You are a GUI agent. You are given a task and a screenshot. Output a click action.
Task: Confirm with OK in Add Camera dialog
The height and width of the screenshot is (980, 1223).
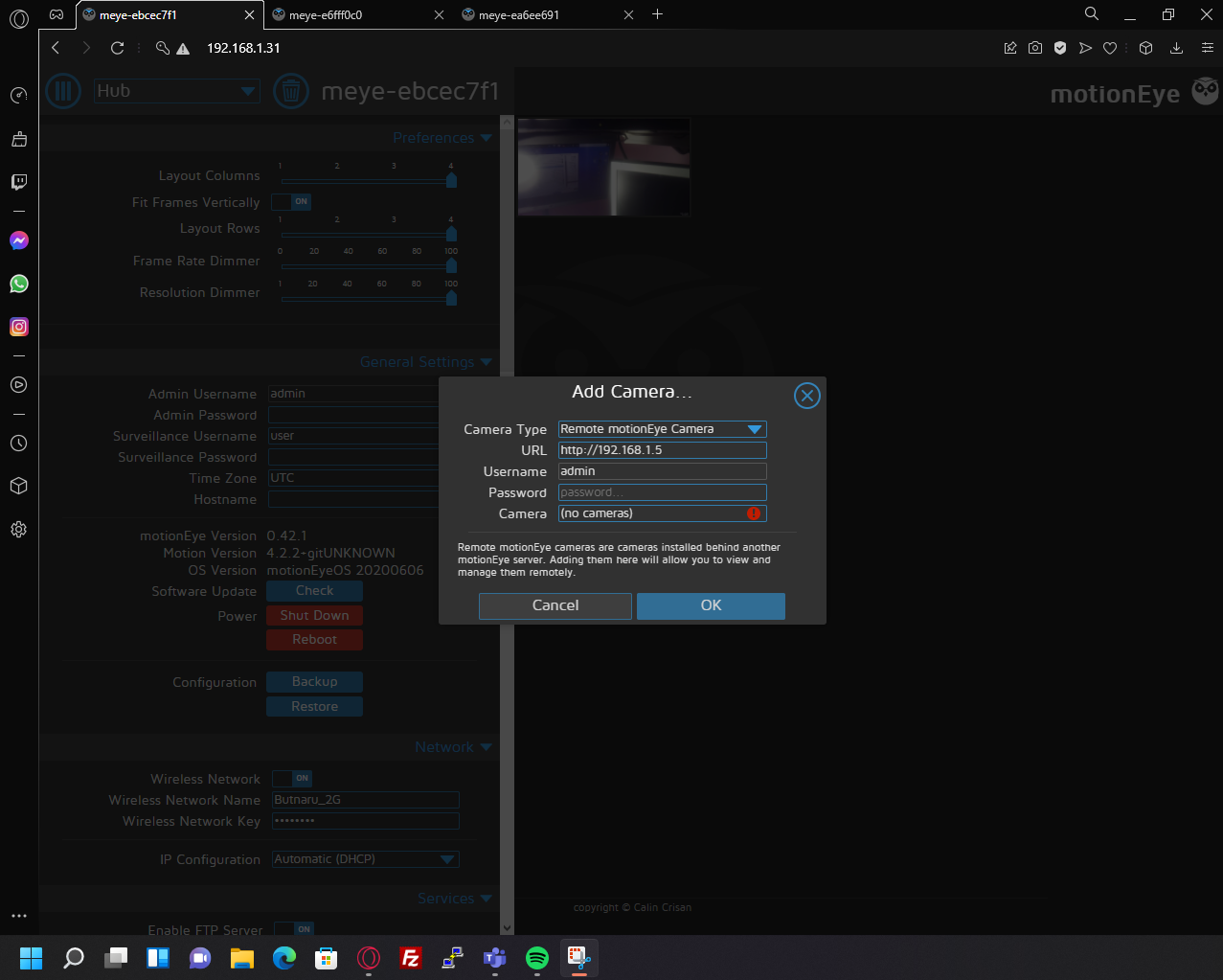pos(710,605)
